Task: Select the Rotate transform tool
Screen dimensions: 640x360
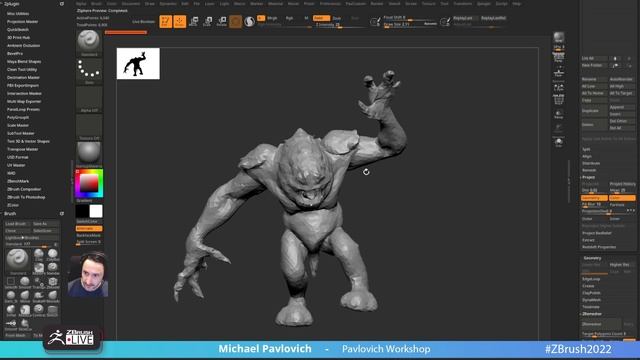Action: 222,21
